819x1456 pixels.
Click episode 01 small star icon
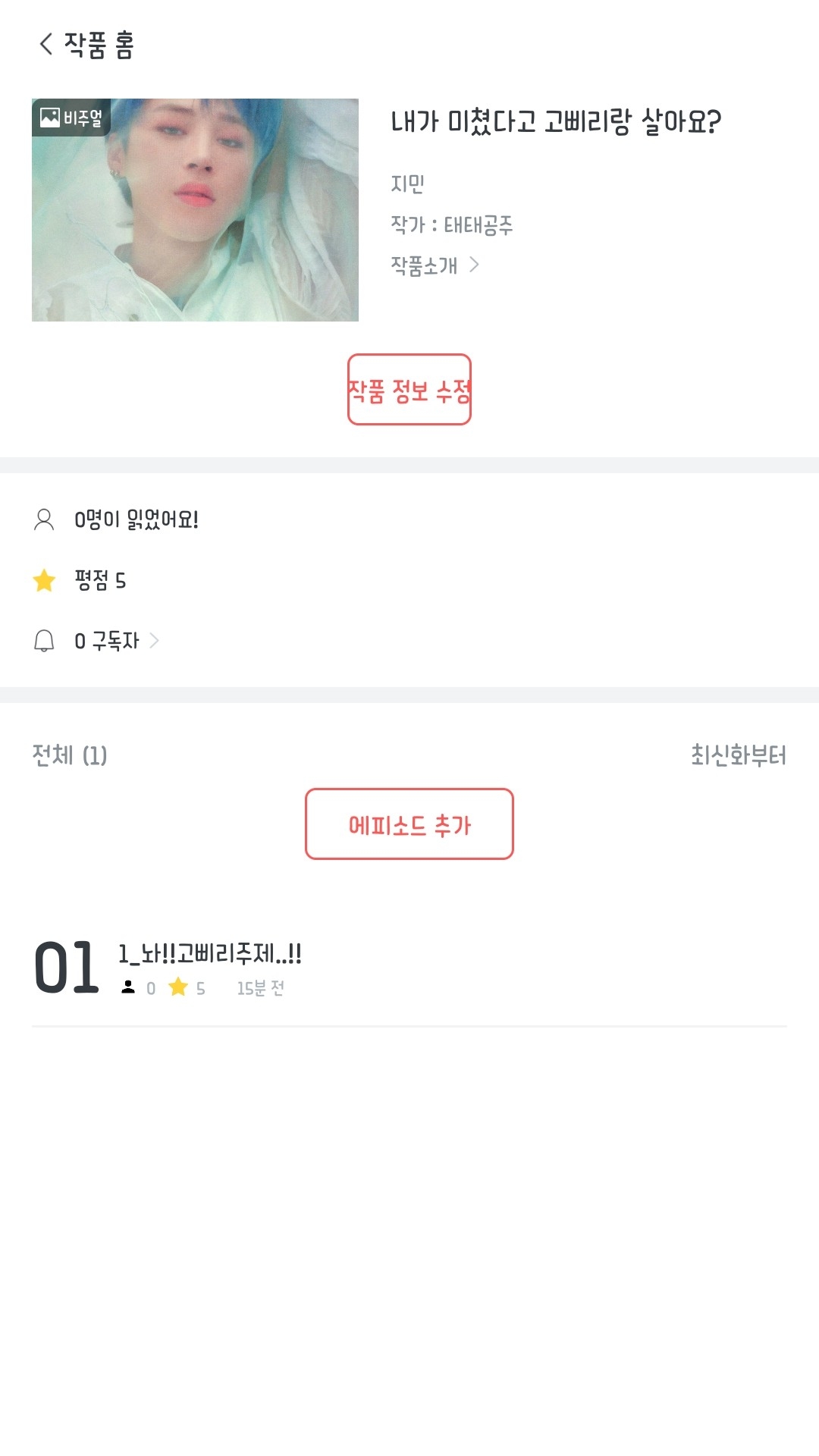click(178, 987)
